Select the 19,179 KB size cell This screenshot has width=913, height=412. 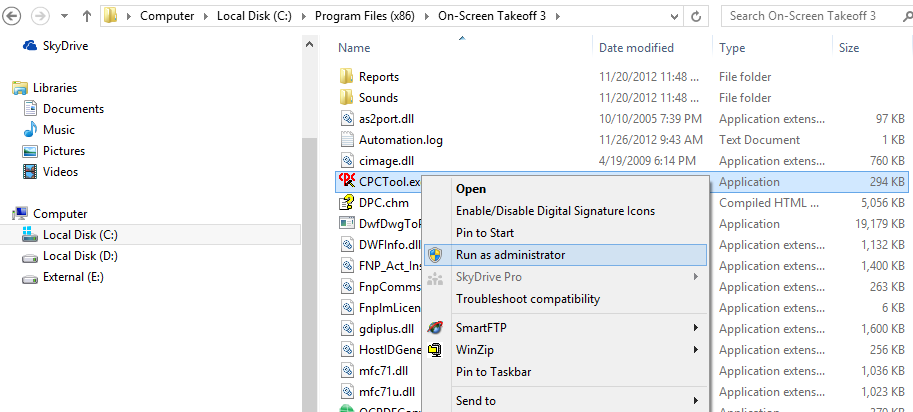click(x=878, y=223)
